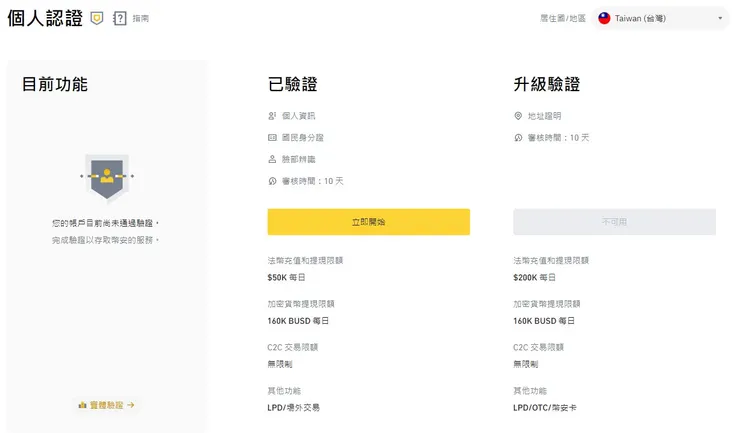Click the 地址證明 location pin icon

pos(518,116)
